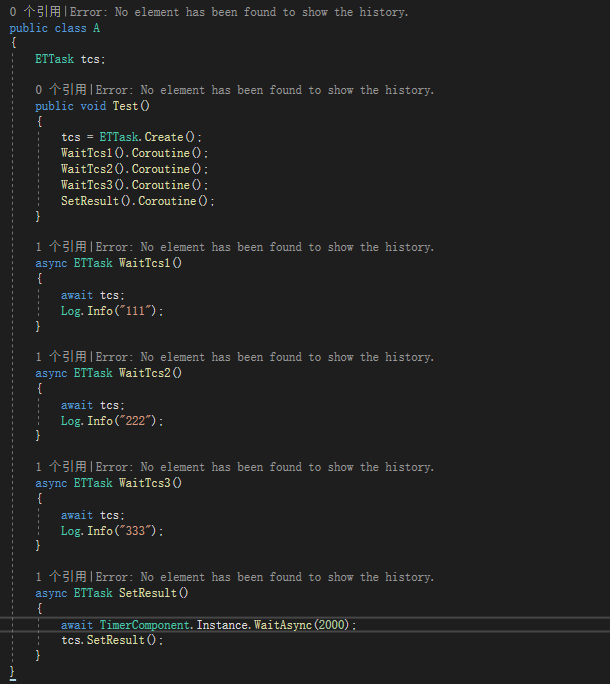Click the 'async ETTask WaitTcs3()' signature
Image resolution: width=610 pixels, height=684 pixels.
[x=109, y=483]
